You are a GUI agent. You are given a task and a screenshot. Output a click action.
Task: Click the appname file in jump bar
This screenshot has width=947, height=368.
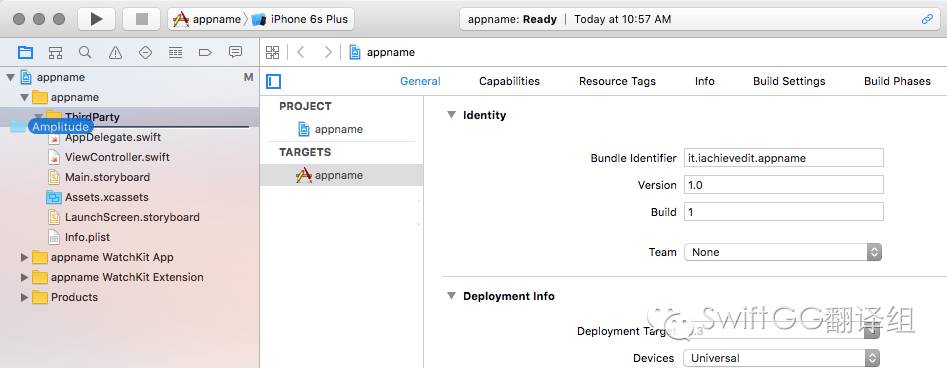click(x=382, y=52)
